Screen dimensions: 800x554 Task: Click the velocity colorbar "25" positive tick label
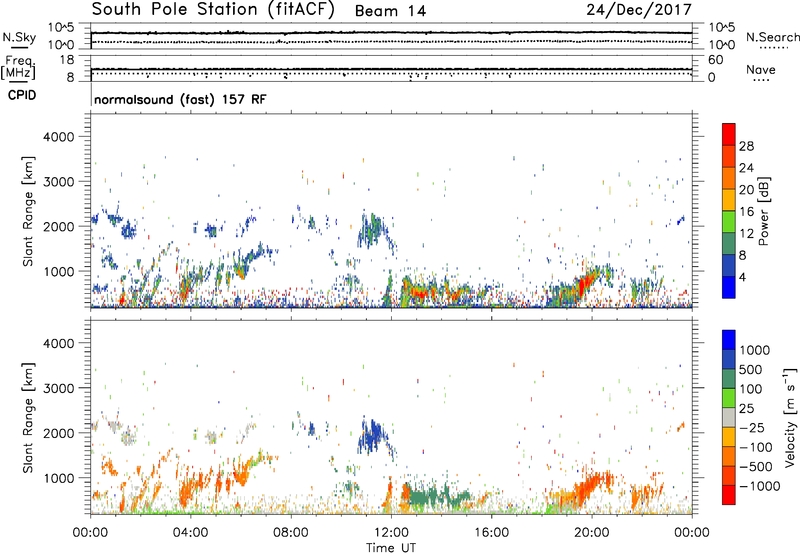746,409
